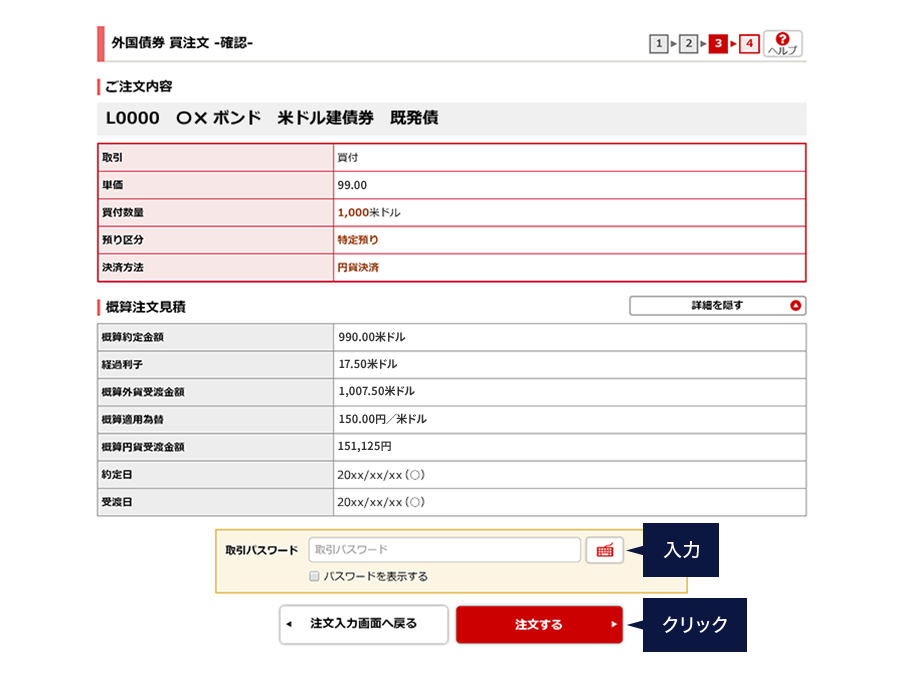Click step 1 indicator

(658, 44)
